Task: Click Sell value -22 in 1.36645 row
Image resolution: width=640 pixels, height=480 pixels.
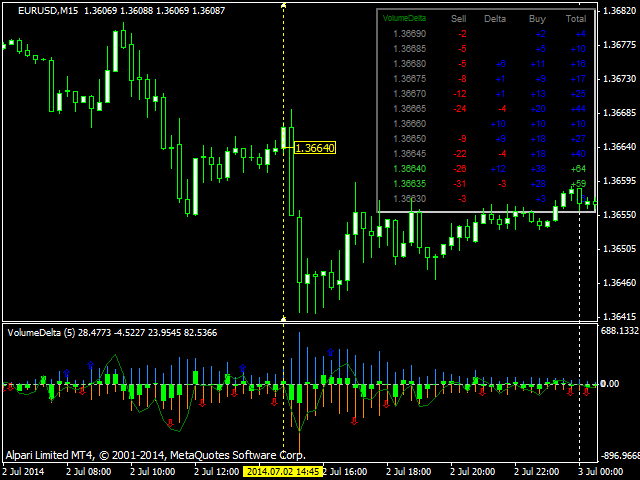Action: pyautogui.click(x=460, y=154)
